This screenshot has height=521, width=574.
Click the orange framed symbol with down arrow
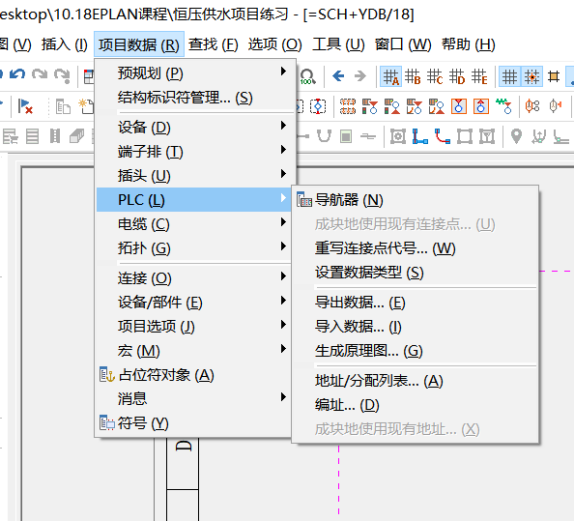(459, 107)
